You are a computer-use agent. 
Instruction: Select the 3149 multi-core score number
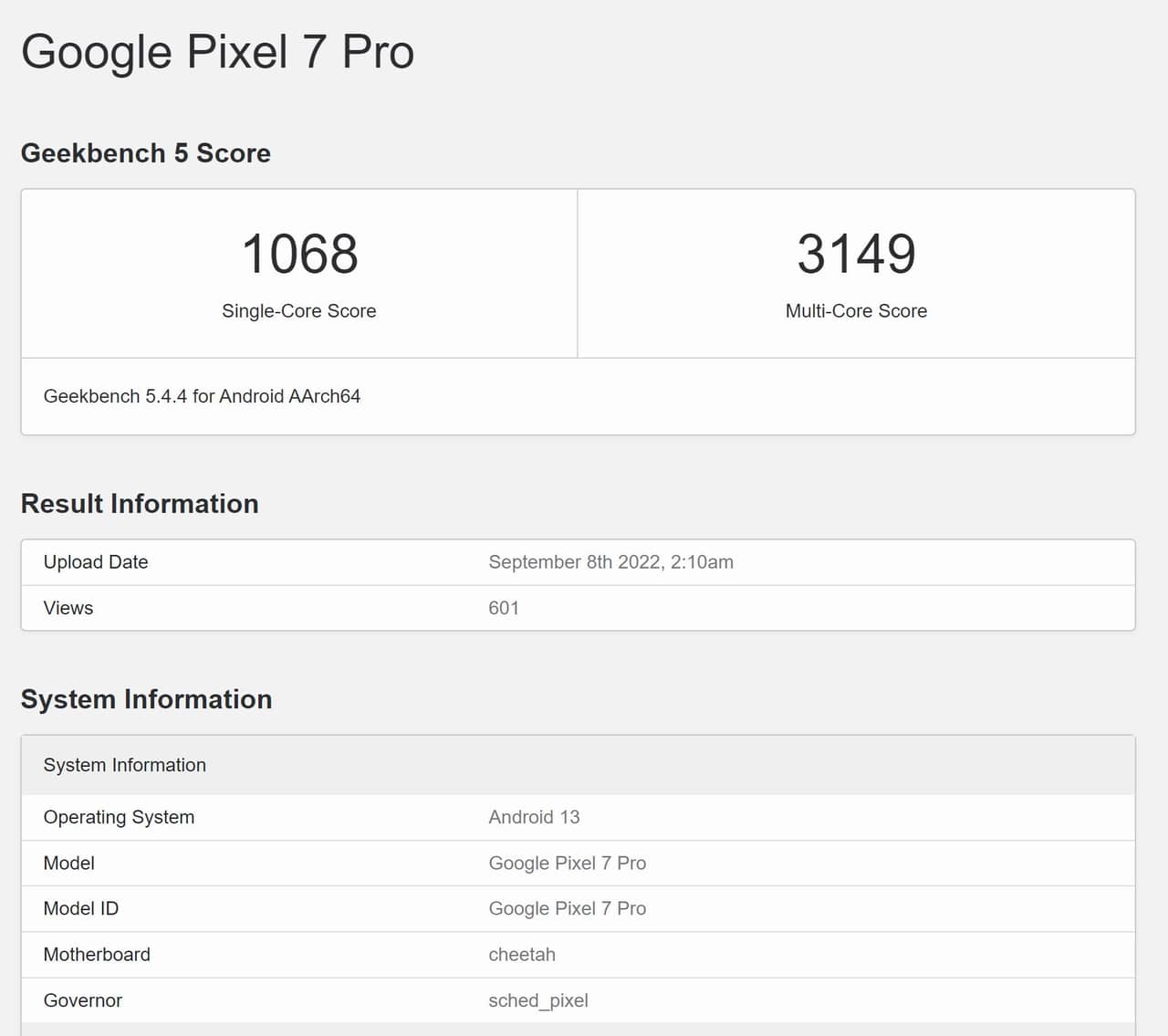point(856,254)
